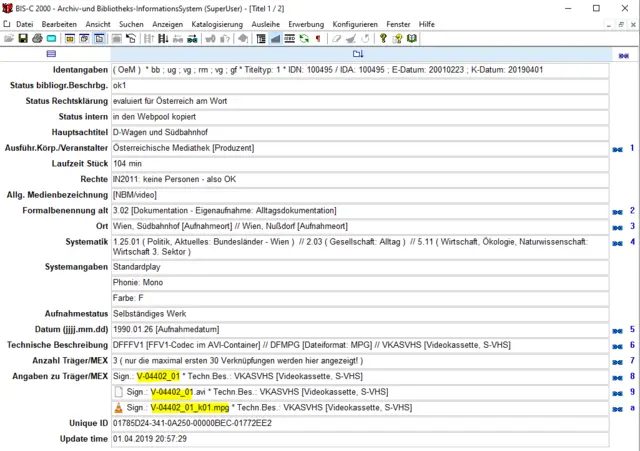
Task: Click the printer icon in toolbar
Action: point(37,39)
